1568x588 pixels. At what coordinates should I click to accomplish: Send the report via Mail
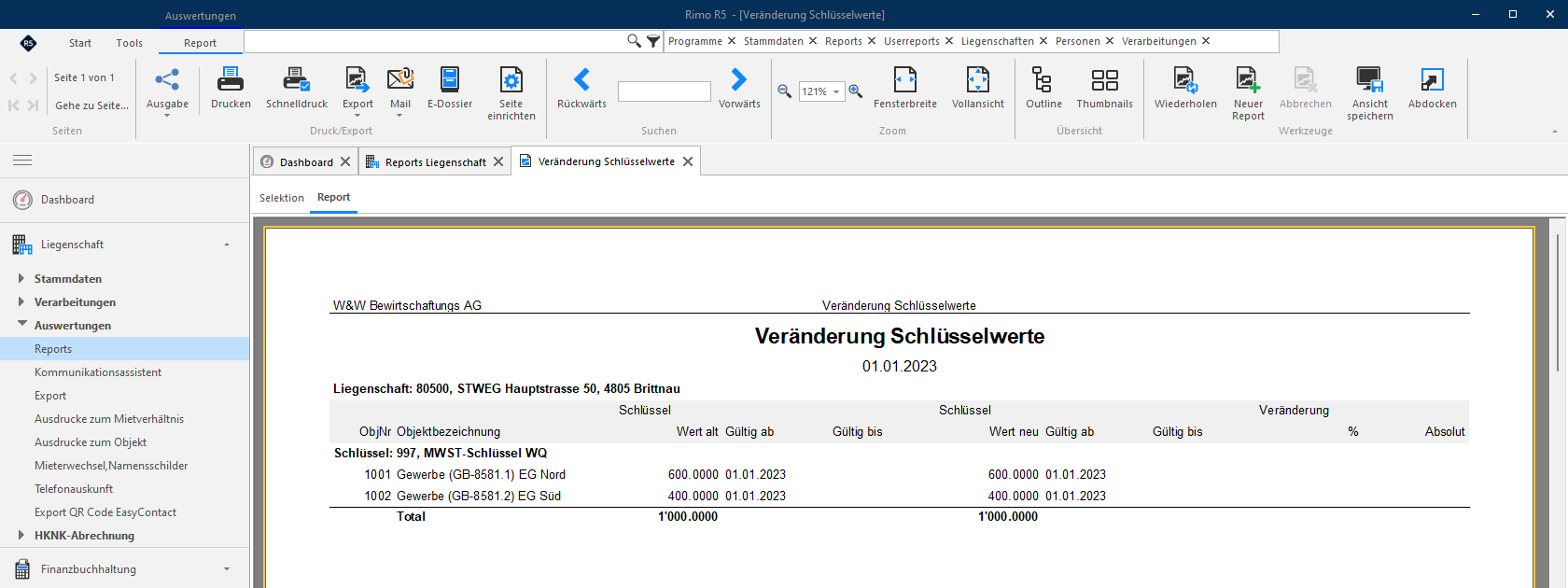(x=400, y=91)
